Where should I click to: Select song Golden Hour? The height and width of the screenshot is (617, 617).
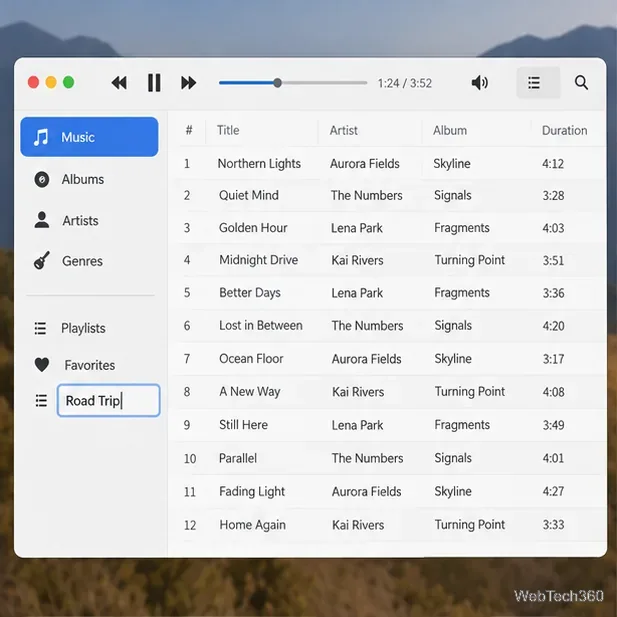(x=253, y=228)
